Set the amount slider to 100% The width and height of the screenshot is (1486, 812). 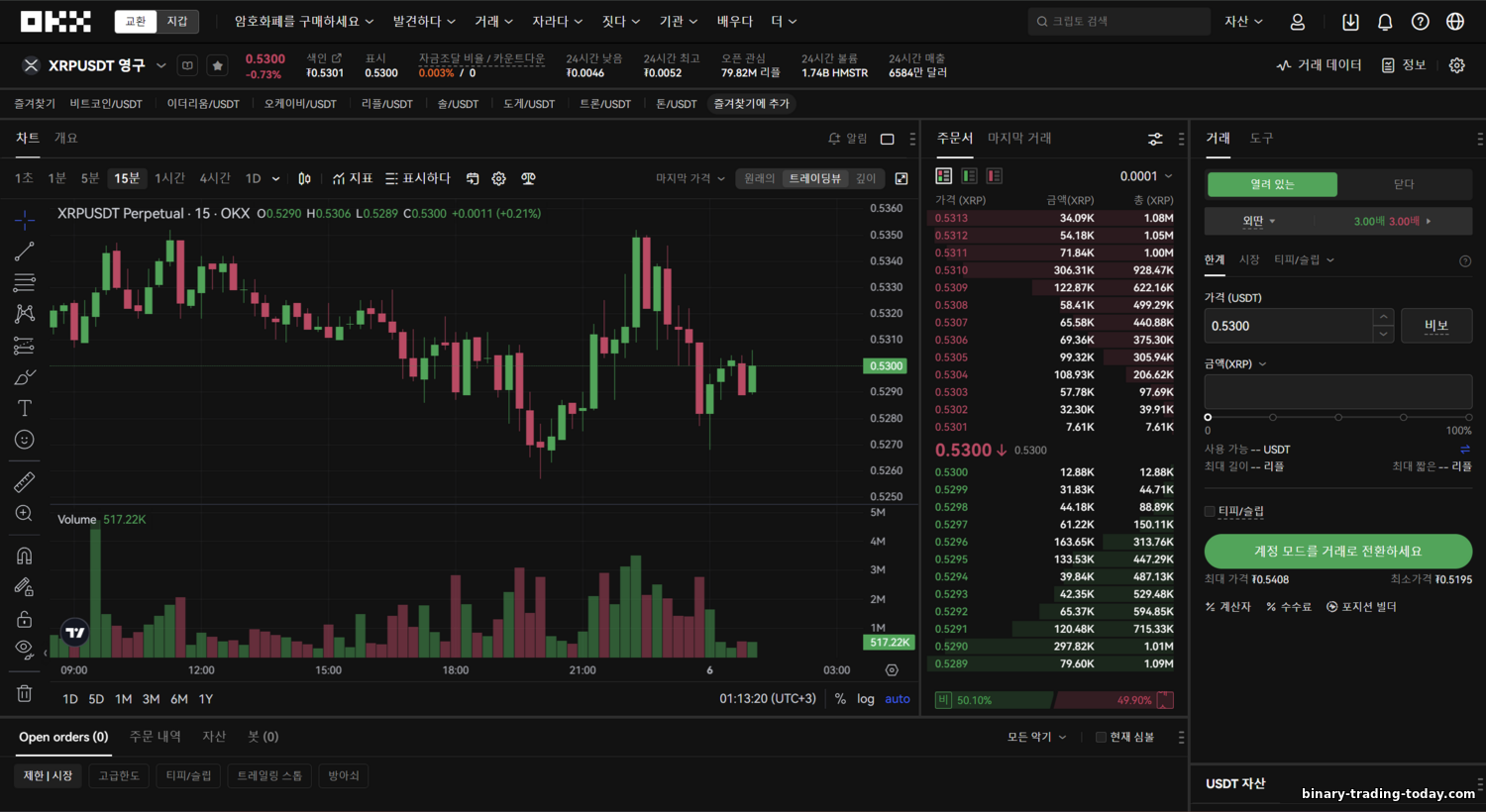1467,417
